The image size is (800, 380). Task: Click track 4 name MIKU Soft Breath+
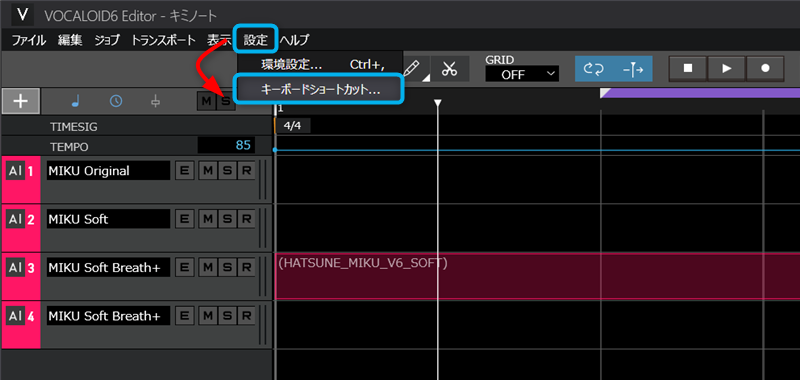click(108, 316)
